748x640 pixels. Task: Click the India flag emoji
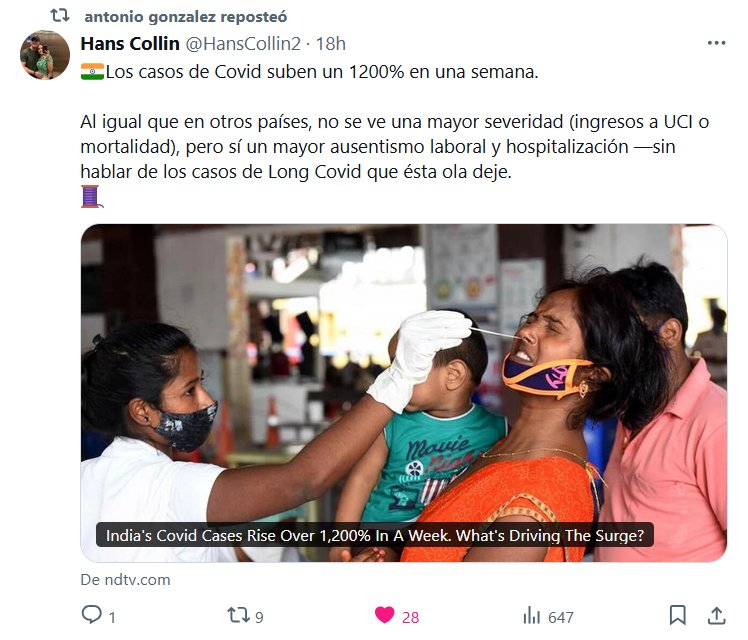pos(92,72)
